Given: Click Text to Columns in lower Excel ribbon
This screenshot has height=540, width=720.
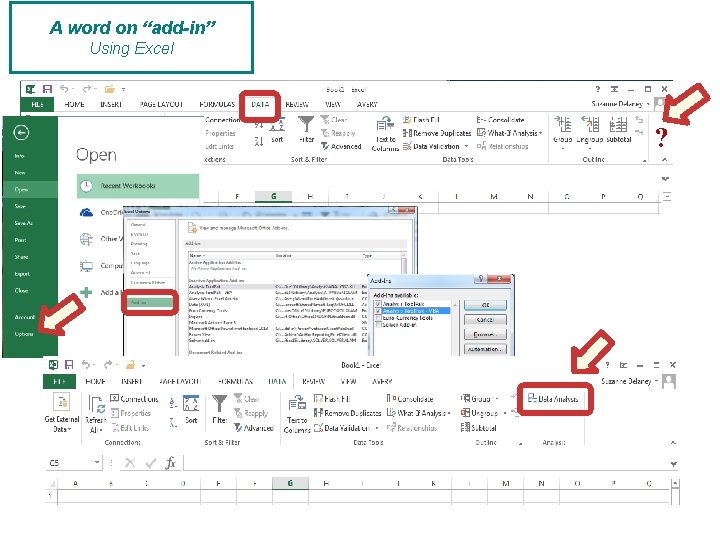Looking at the screenshot, I should tap(297, 415).
